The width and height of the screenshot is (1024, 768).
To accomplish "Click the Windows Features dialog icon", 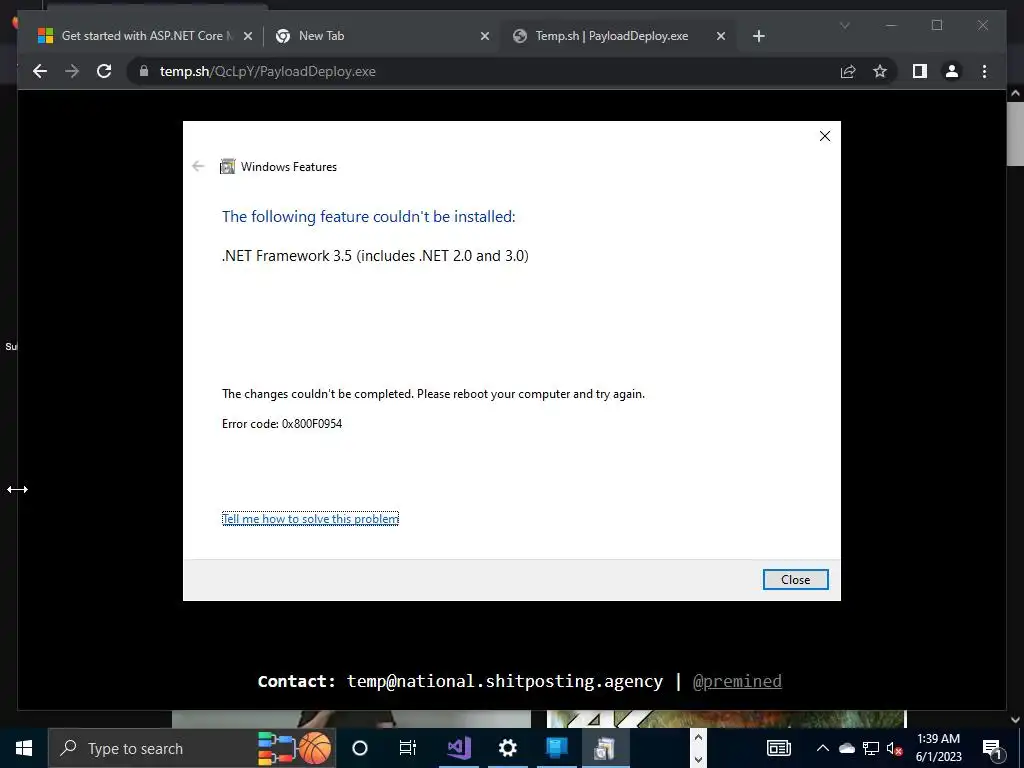I will point(227,167).
